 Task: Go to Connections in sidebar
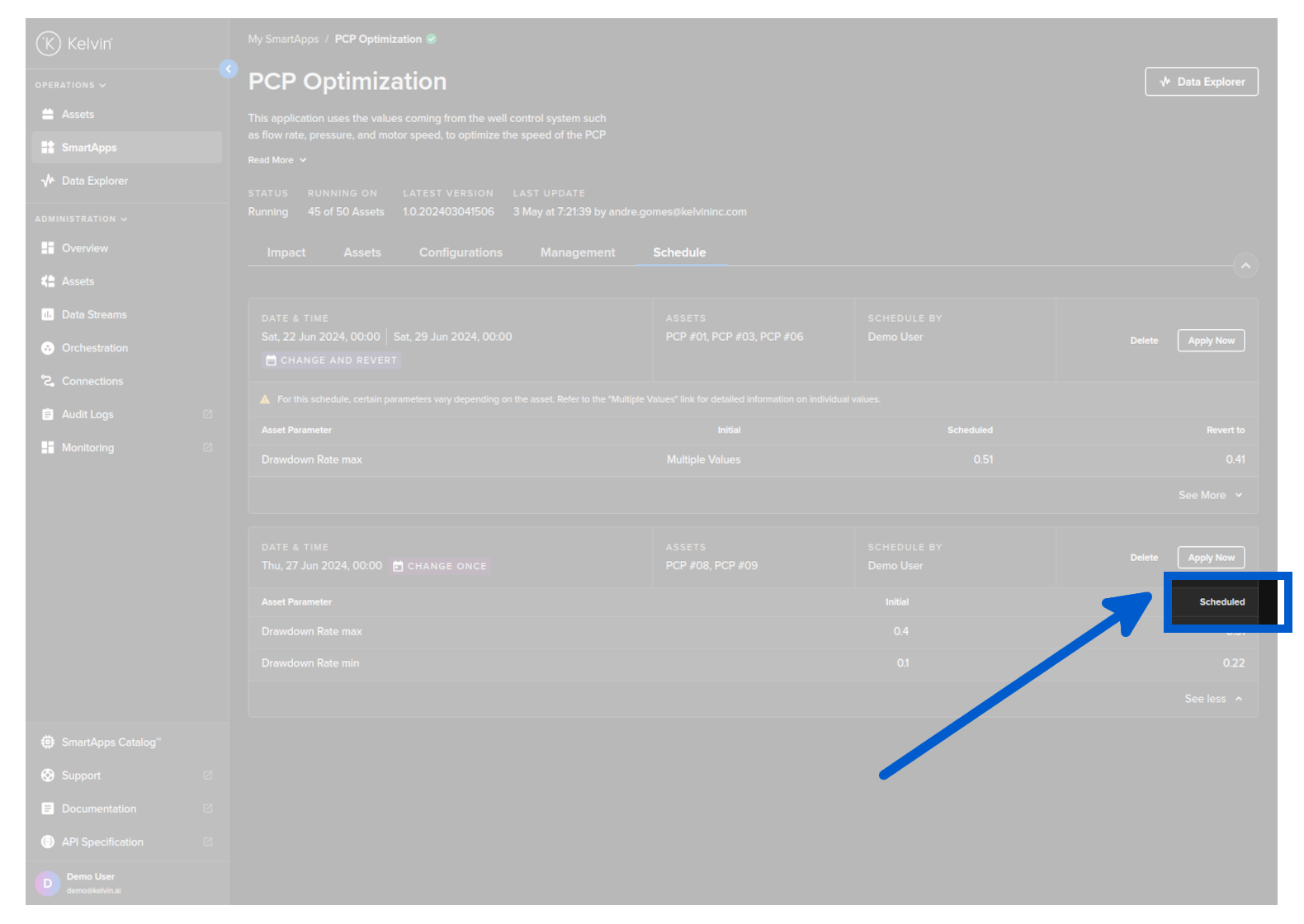[x=92, y=381]
